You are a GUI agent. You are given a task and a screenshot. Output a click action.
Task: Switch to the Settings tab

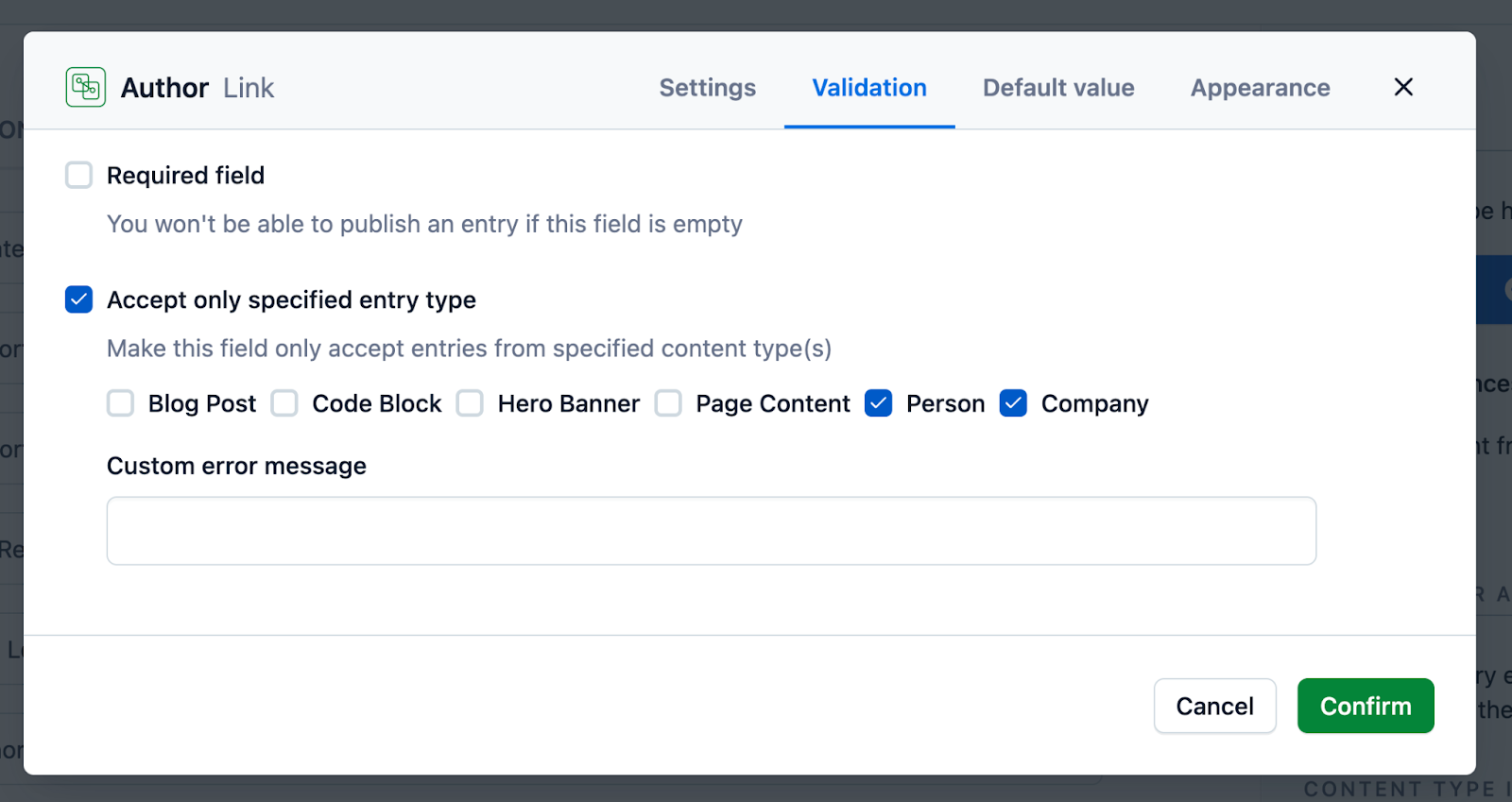[x=707, y=88]
